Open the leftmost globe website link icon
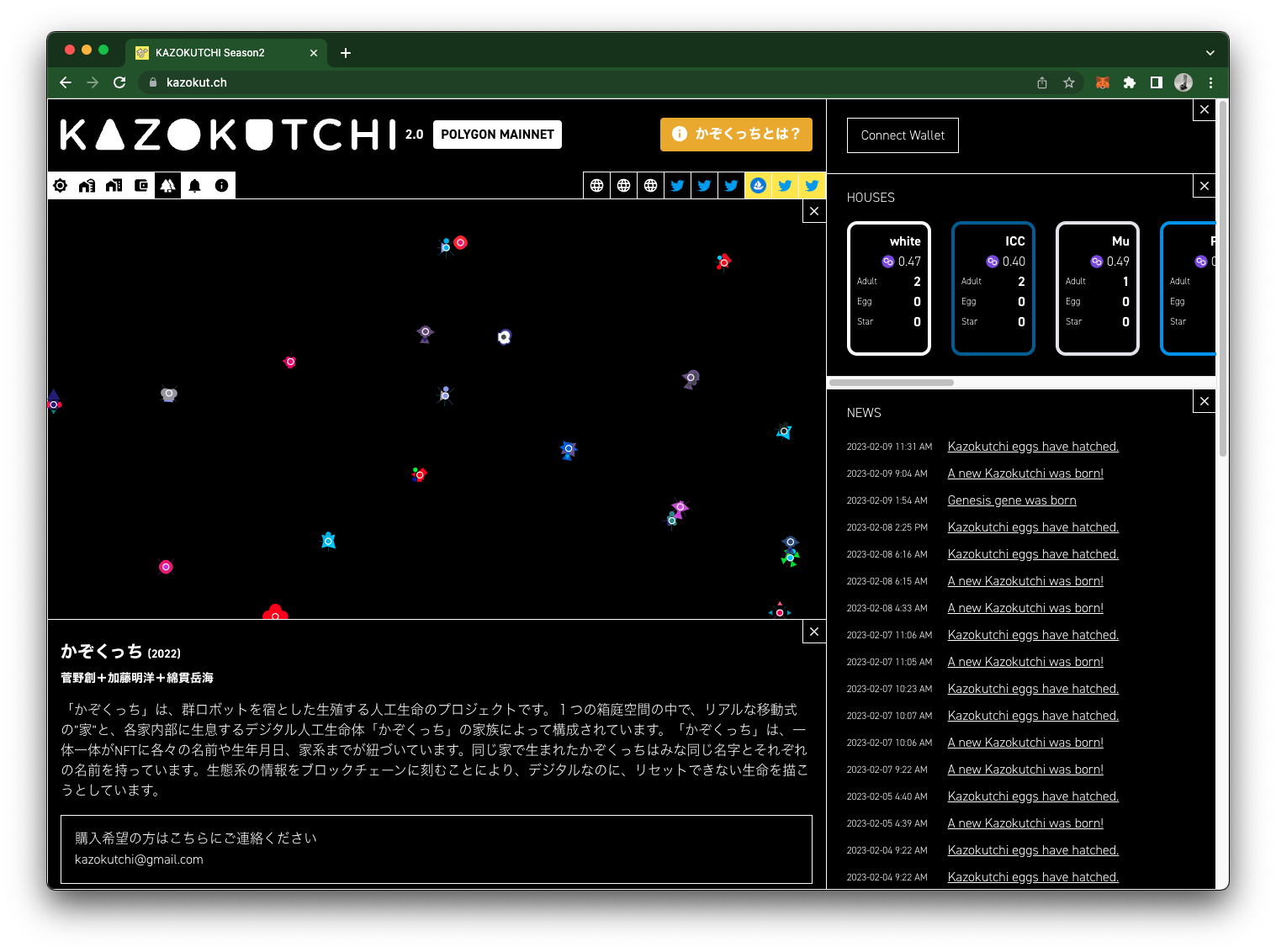The width and height of the screenshot is (1276, 952). tap(596, 186)
